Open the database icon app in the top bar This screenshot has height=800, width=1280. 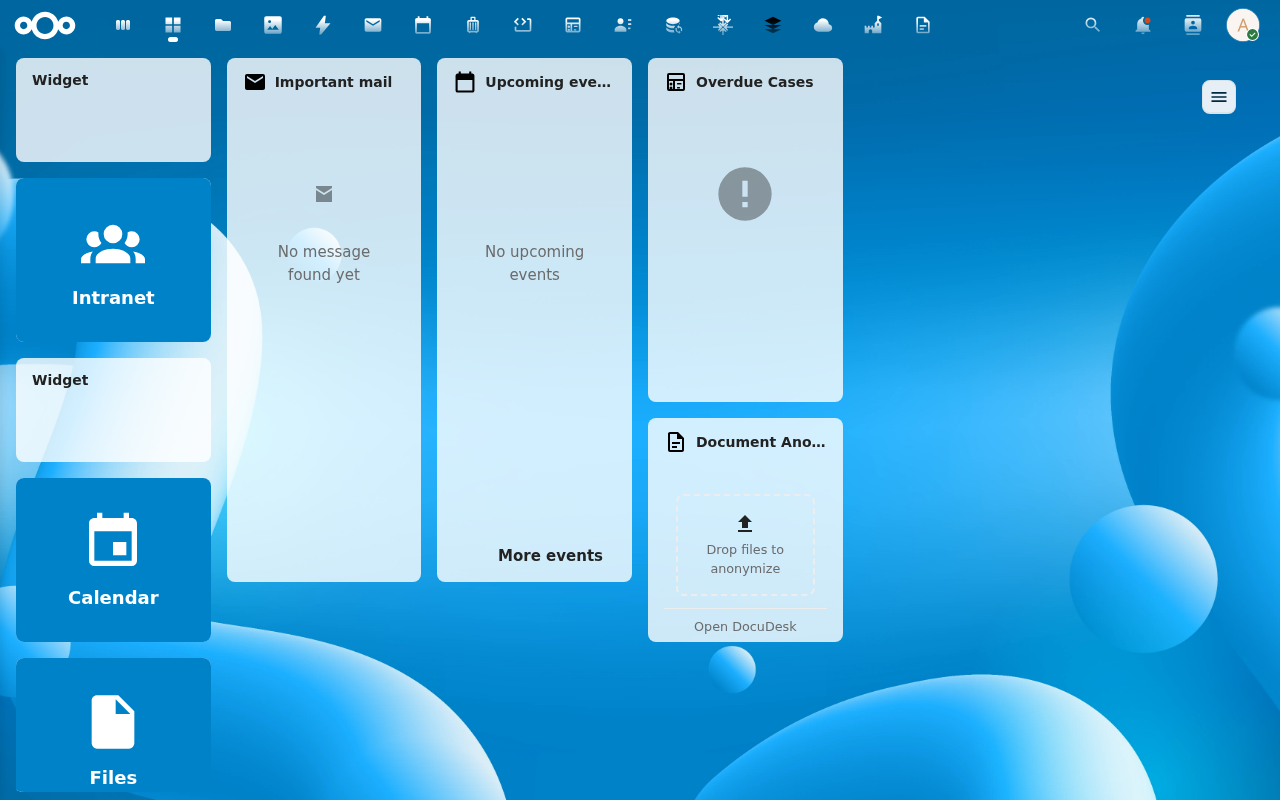pos(673,25)
